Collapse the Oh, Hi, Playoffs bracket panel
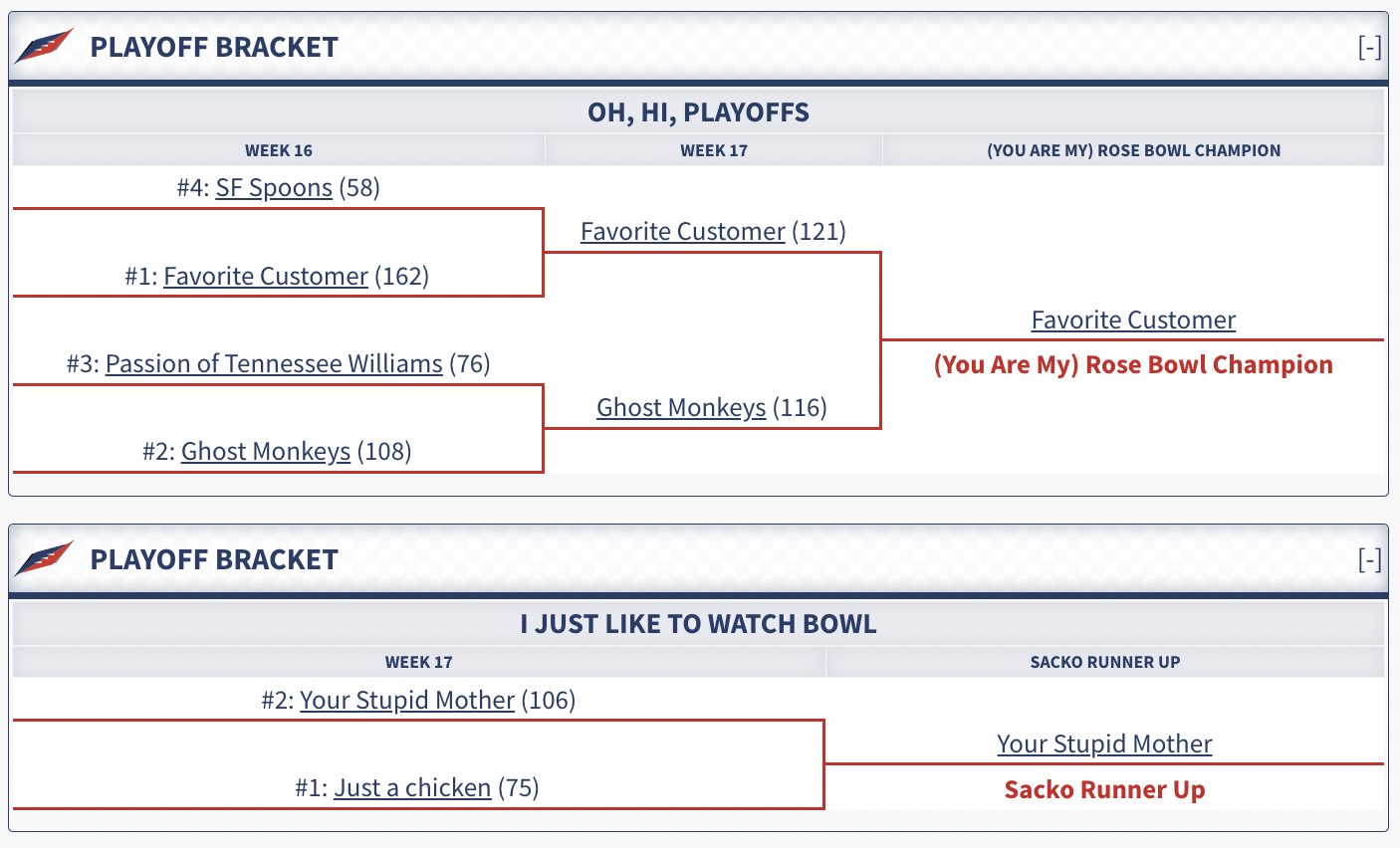Screen dimensions: 1400x848 tap(1370, 47)
